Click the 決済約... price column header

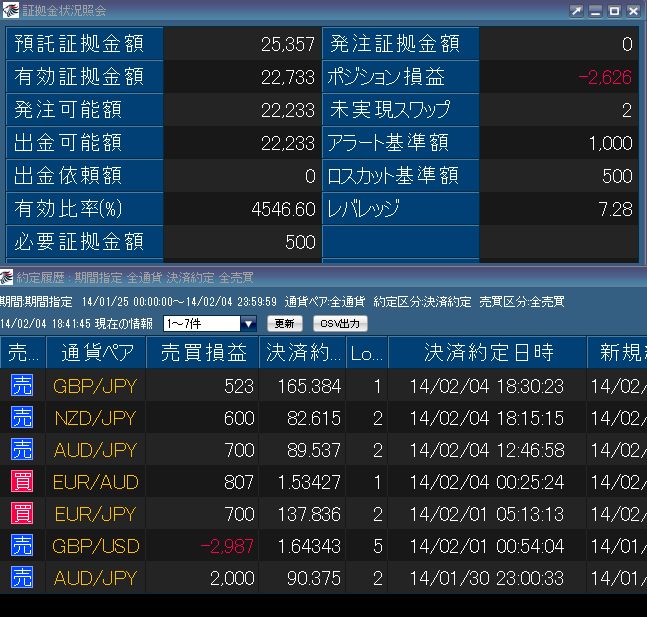pos(303,352)
